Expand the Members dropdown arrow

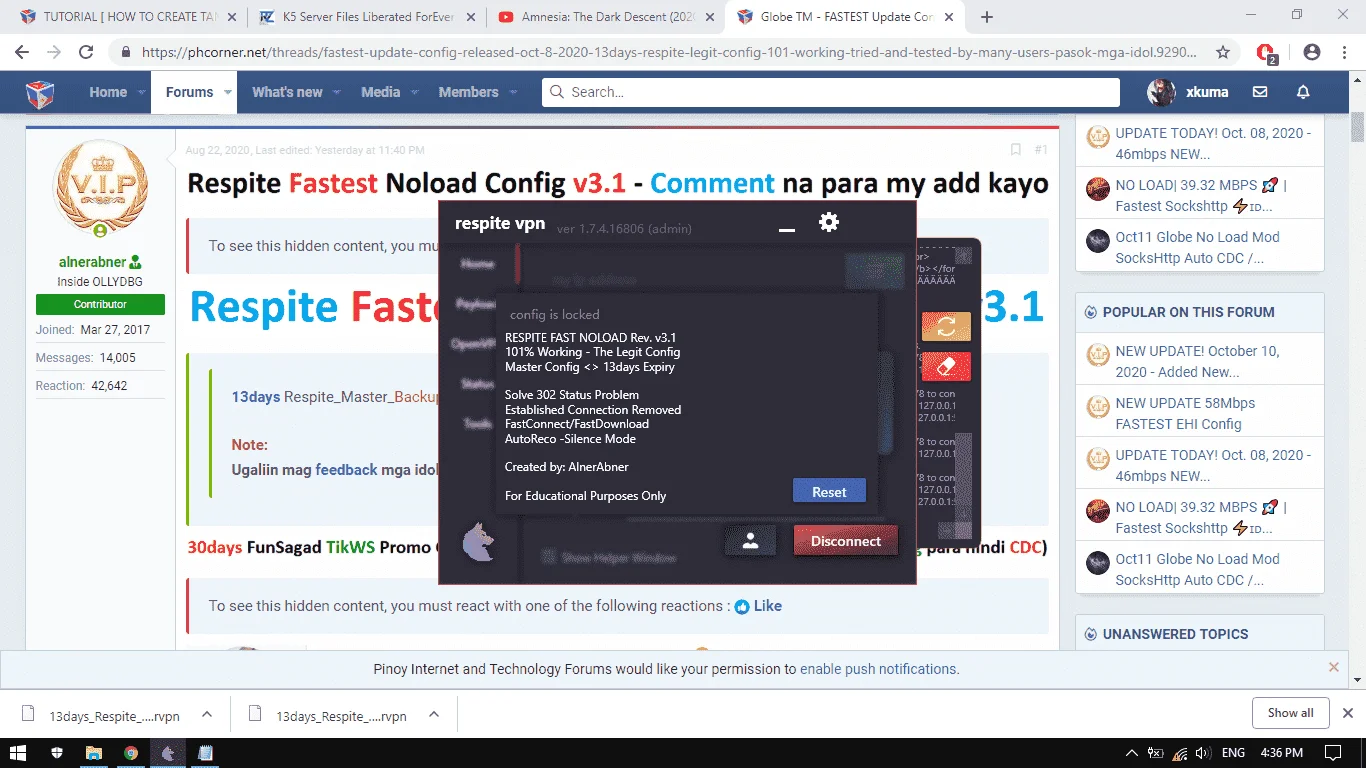coord(513,92)
